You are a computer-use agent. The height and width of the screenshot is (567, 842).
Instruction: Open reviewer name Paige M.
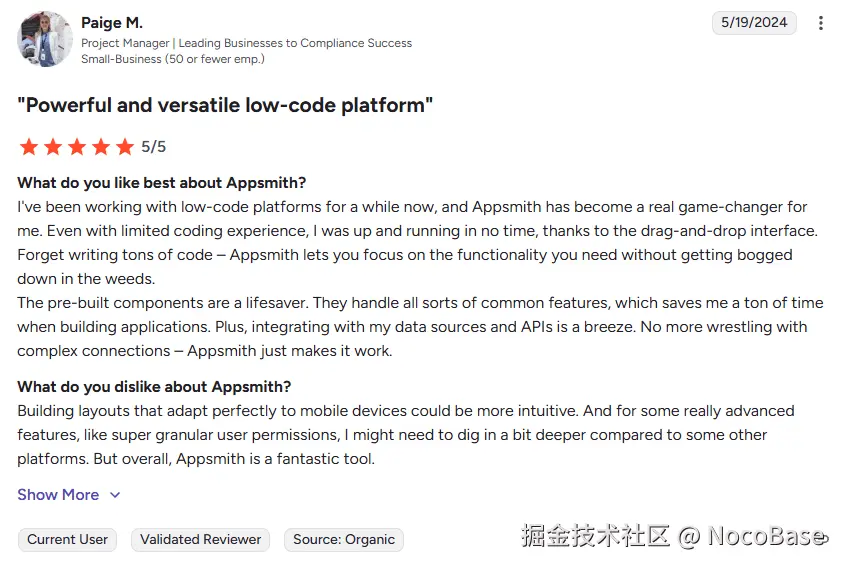[x=112, y=22]
